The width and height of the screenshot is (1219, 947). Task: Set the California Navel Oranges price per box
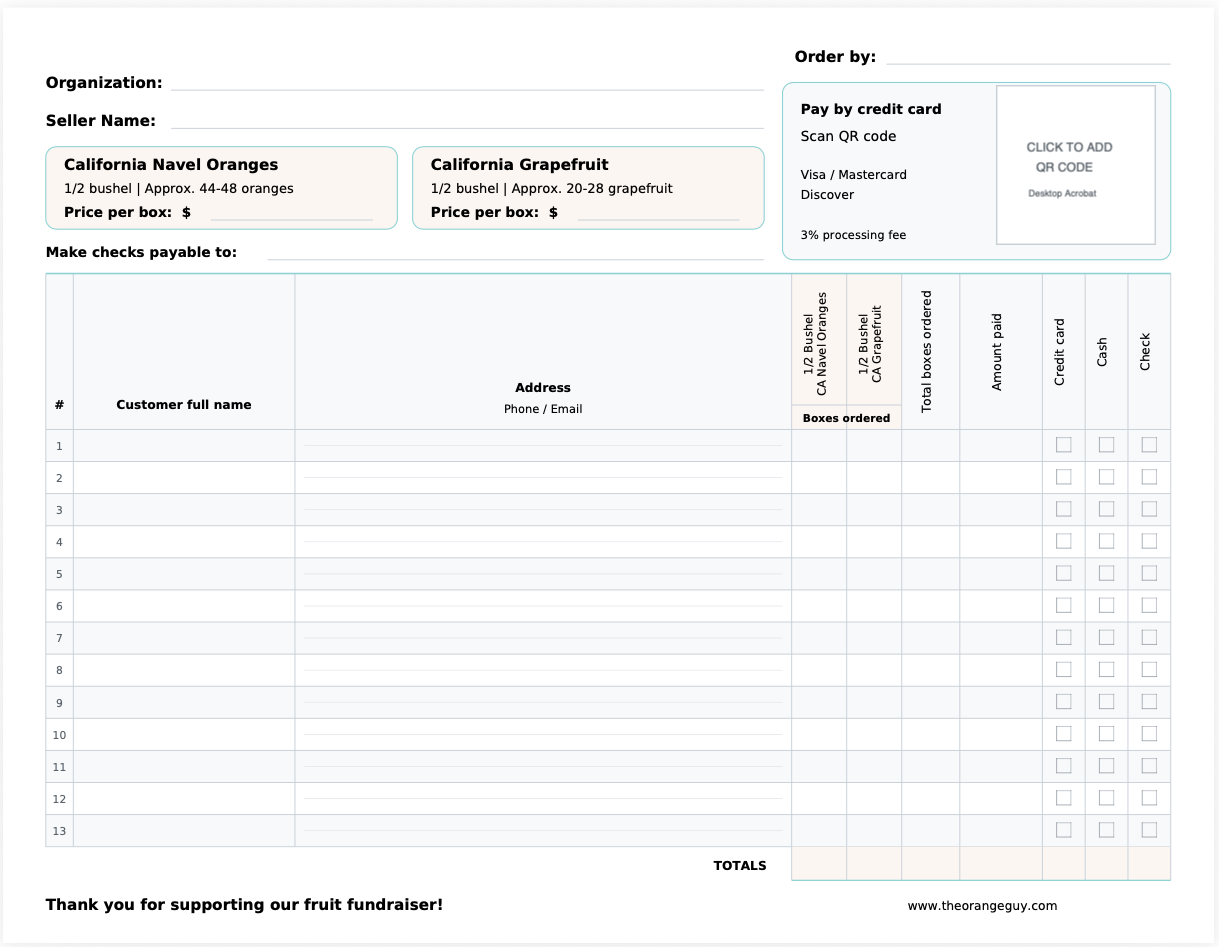click(291, 211)
